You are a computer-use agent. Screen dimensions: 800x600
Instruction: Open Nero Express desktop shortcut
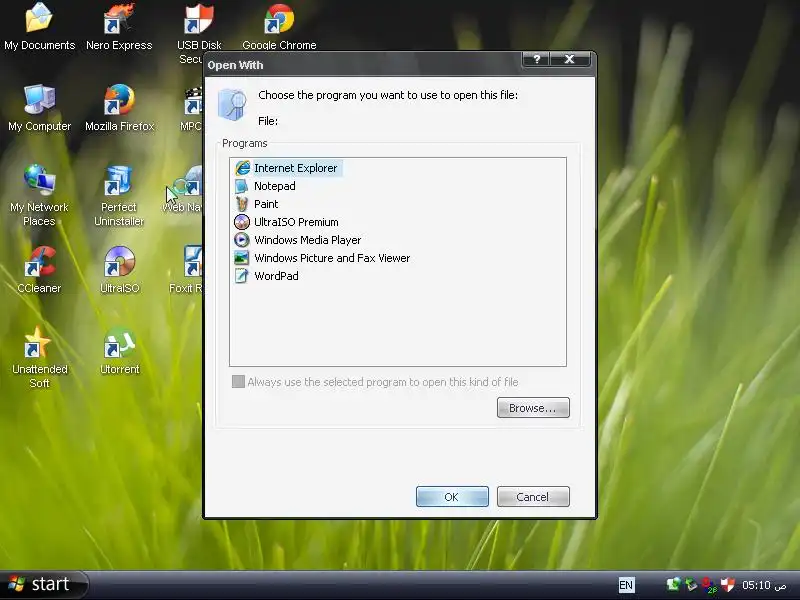[119, 27]
